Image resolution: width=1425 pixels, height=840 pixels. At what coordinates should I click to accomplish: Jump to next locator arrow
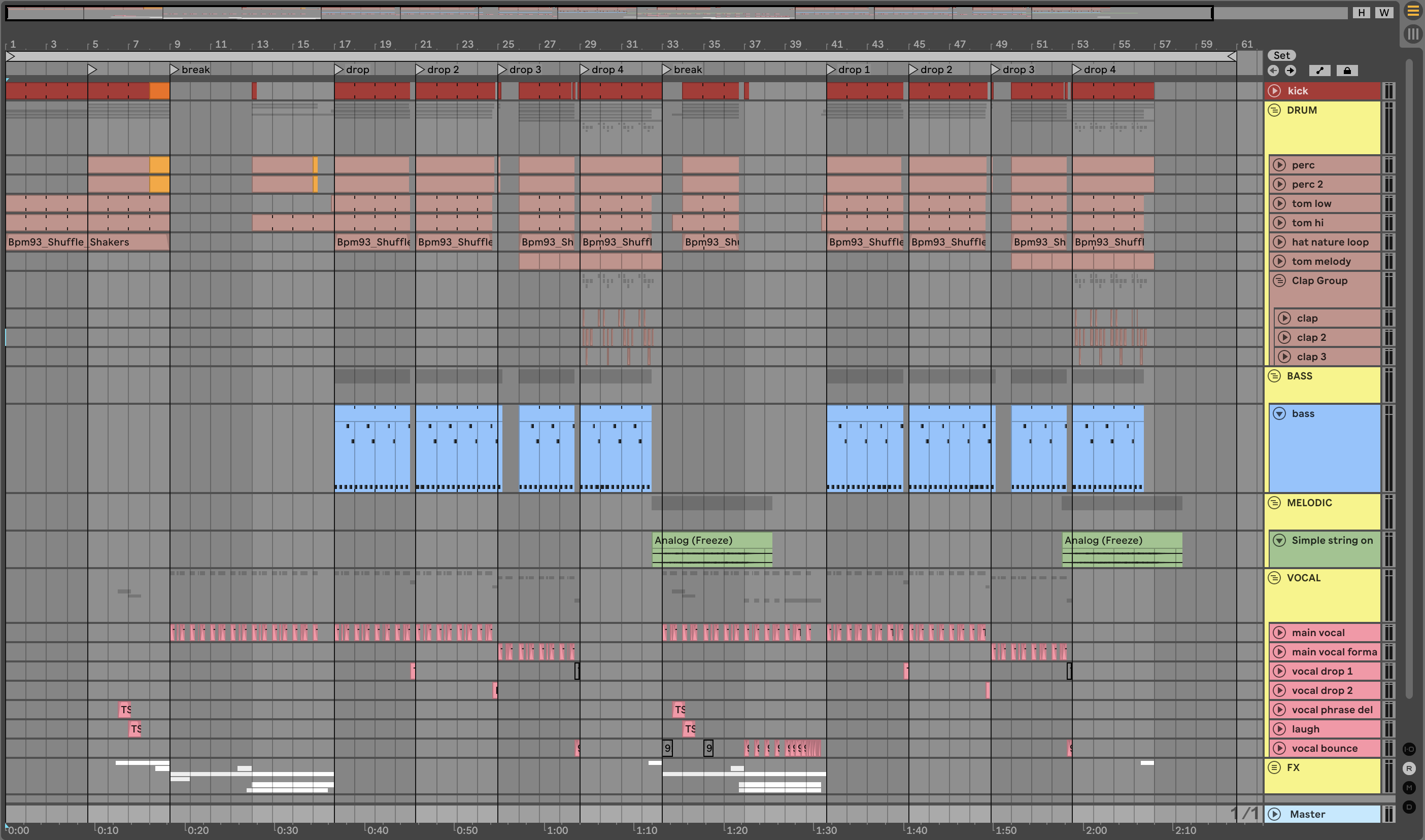coord(1290,71)
